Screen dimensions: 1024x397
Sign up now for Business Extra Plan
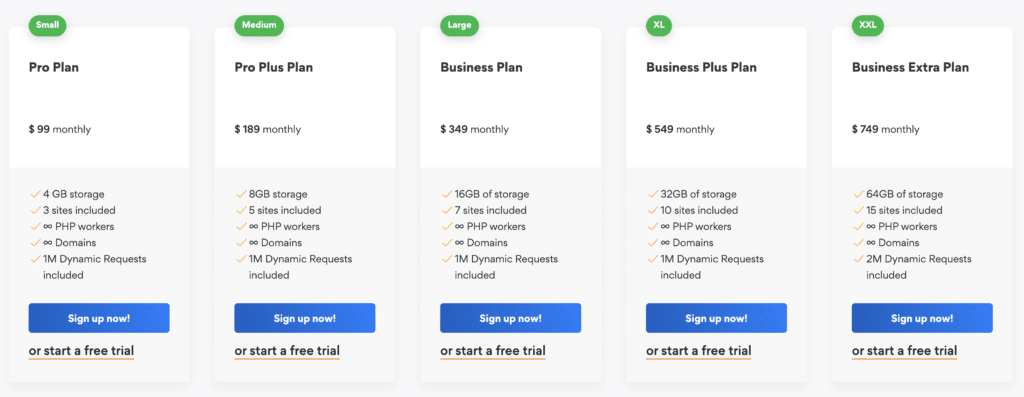point(922,318)
